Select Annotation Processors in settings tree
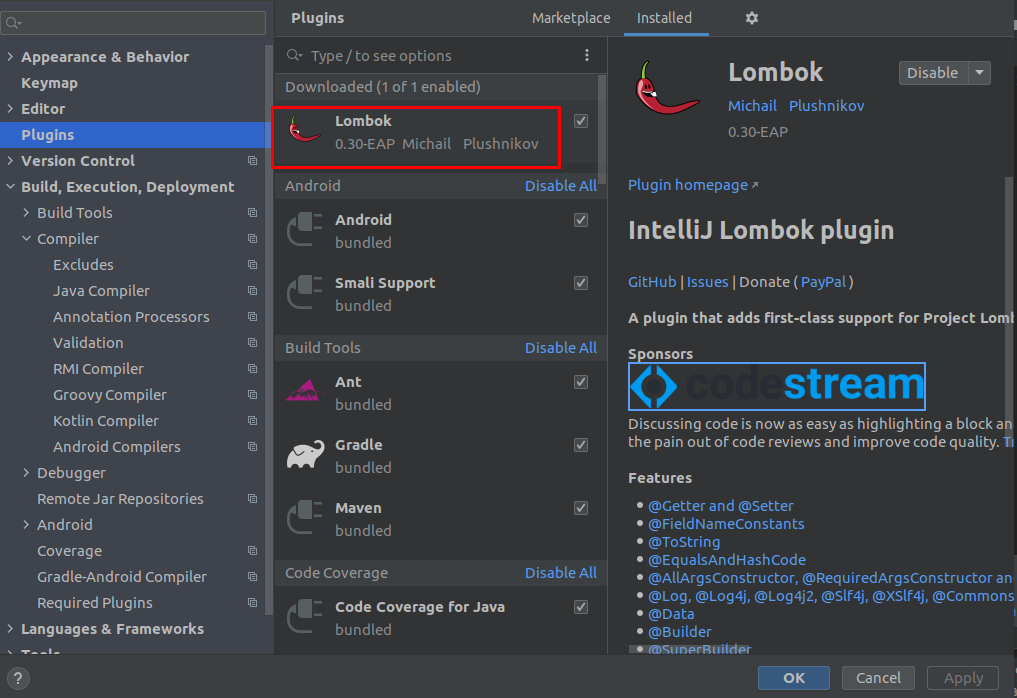The image size is (1017, 698). (x=131, y=317)
